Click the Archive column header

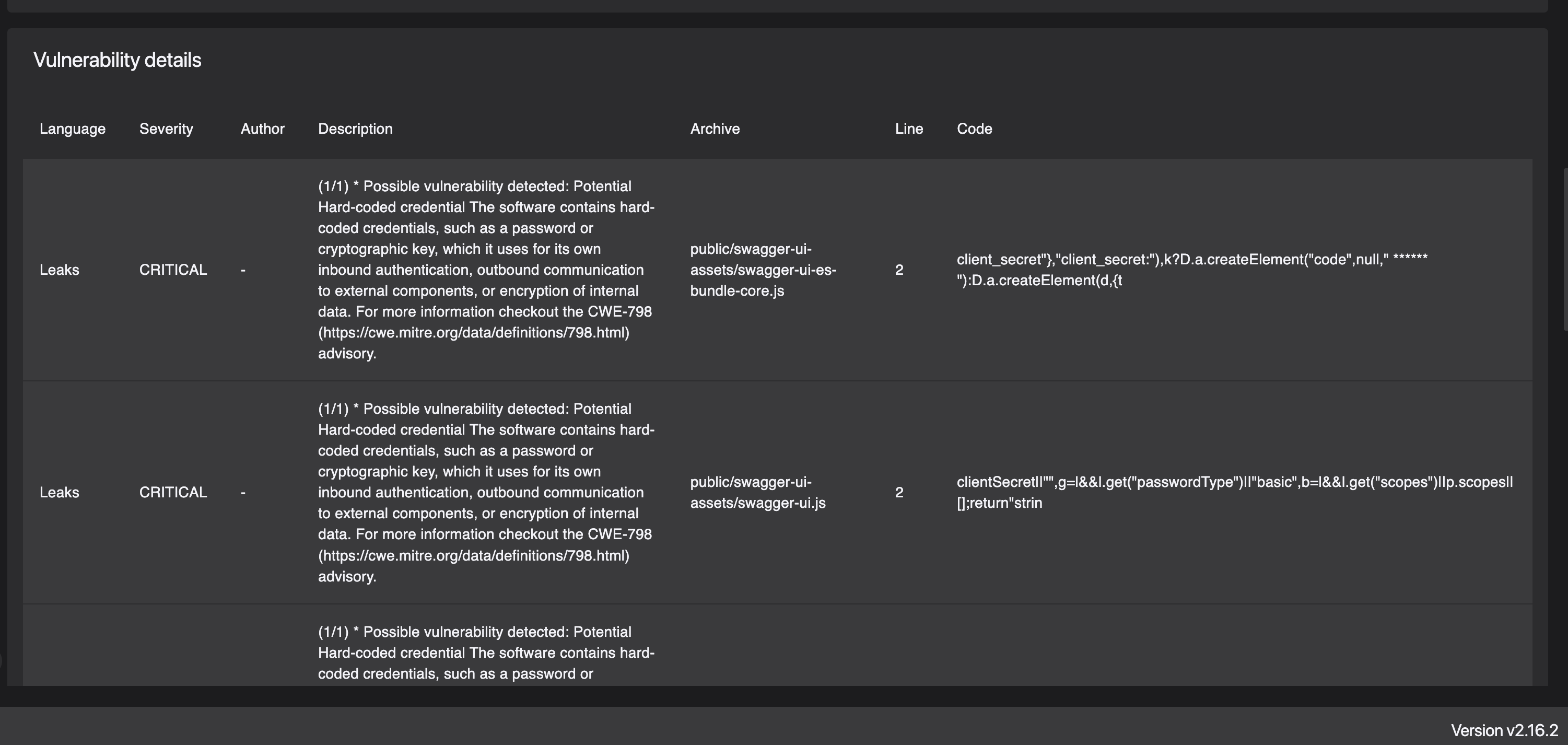(x=715, y=129)
